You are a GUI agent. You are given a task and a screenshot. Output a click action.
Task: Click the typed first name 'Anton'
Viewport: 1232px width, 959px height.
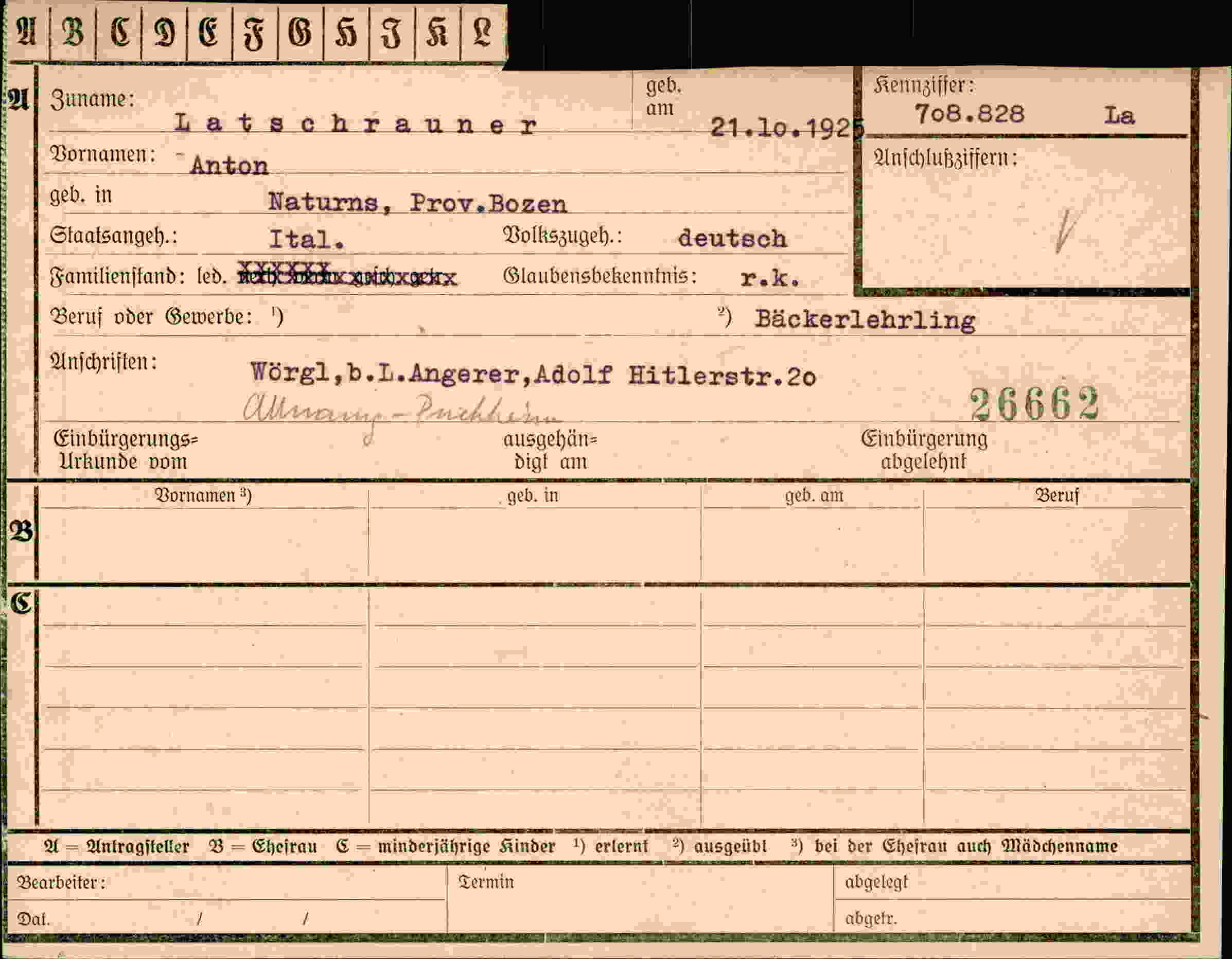[x=229, y=166]
